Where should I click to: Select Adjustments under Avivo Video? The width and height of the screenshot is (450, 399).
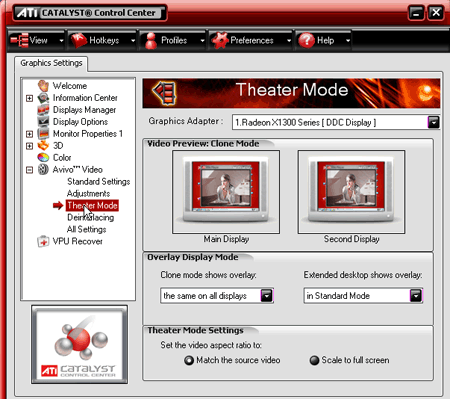(88, 193)
